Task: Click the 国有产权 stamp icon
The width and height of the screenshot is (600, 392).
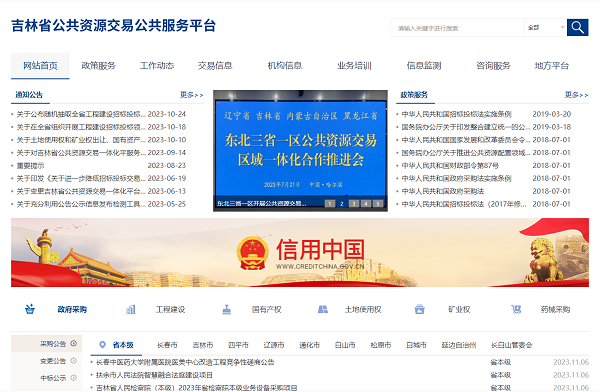Action: [227, 309]
